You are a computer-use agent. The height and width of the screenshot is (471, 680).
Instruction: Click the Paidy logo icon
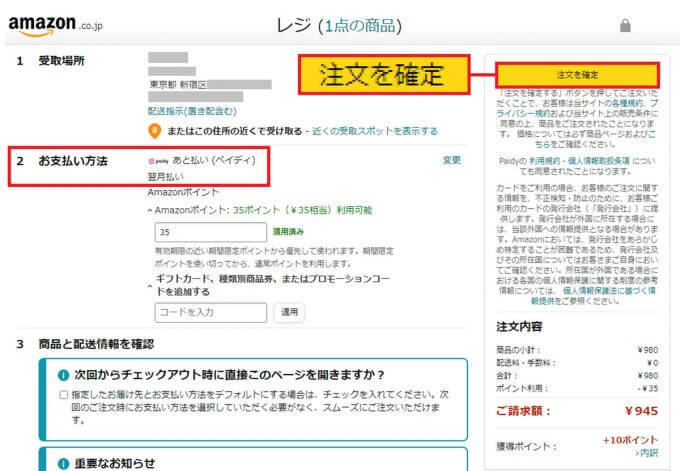pos(158,161)
